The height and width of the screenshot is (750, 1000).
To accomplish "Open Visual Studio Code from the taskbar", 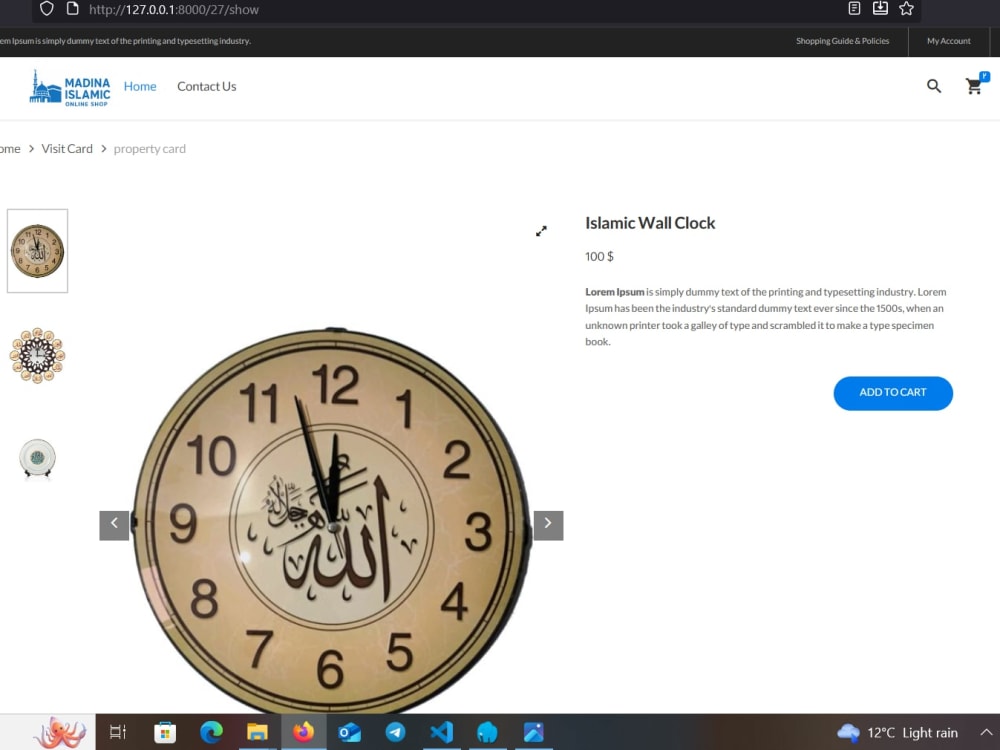I will point(441,732).
